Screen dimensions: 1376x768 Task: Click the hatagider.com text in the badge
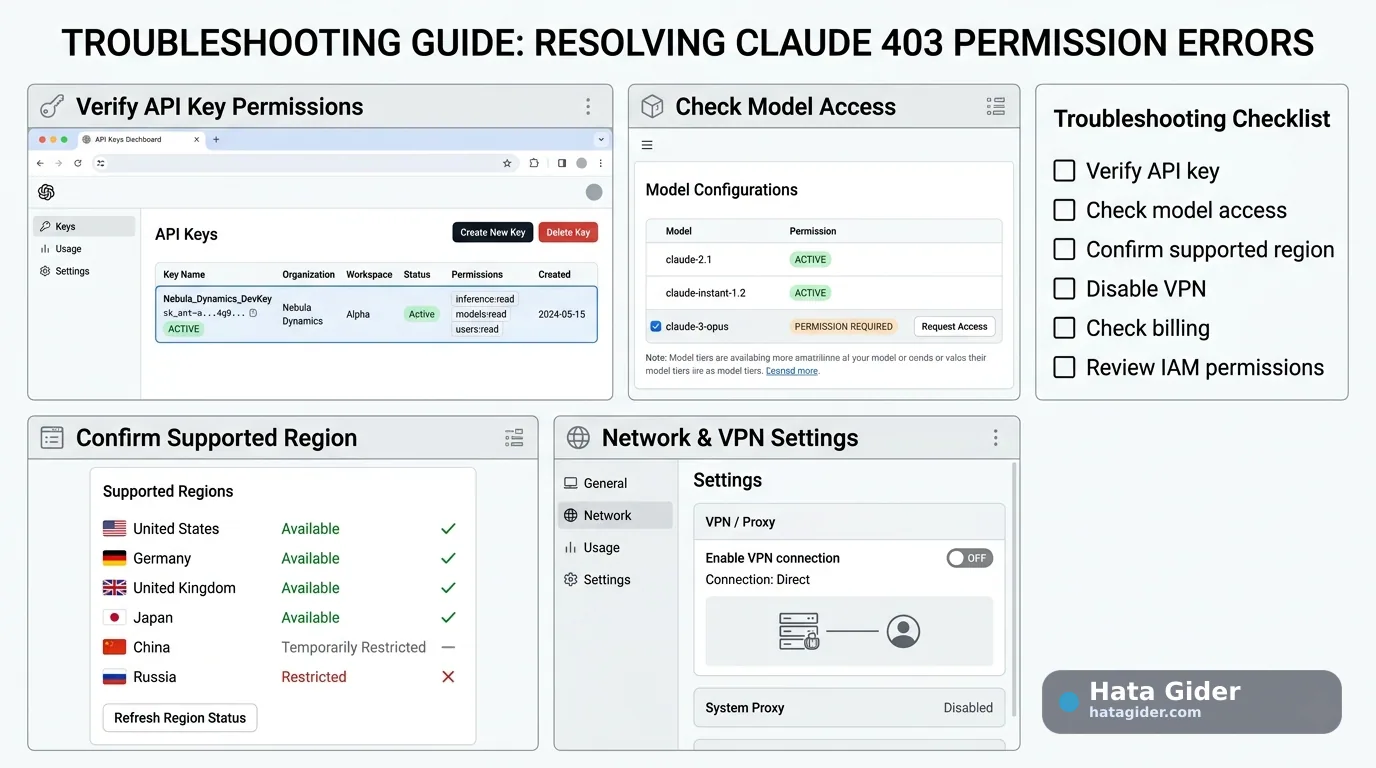tap(1145, 712)
